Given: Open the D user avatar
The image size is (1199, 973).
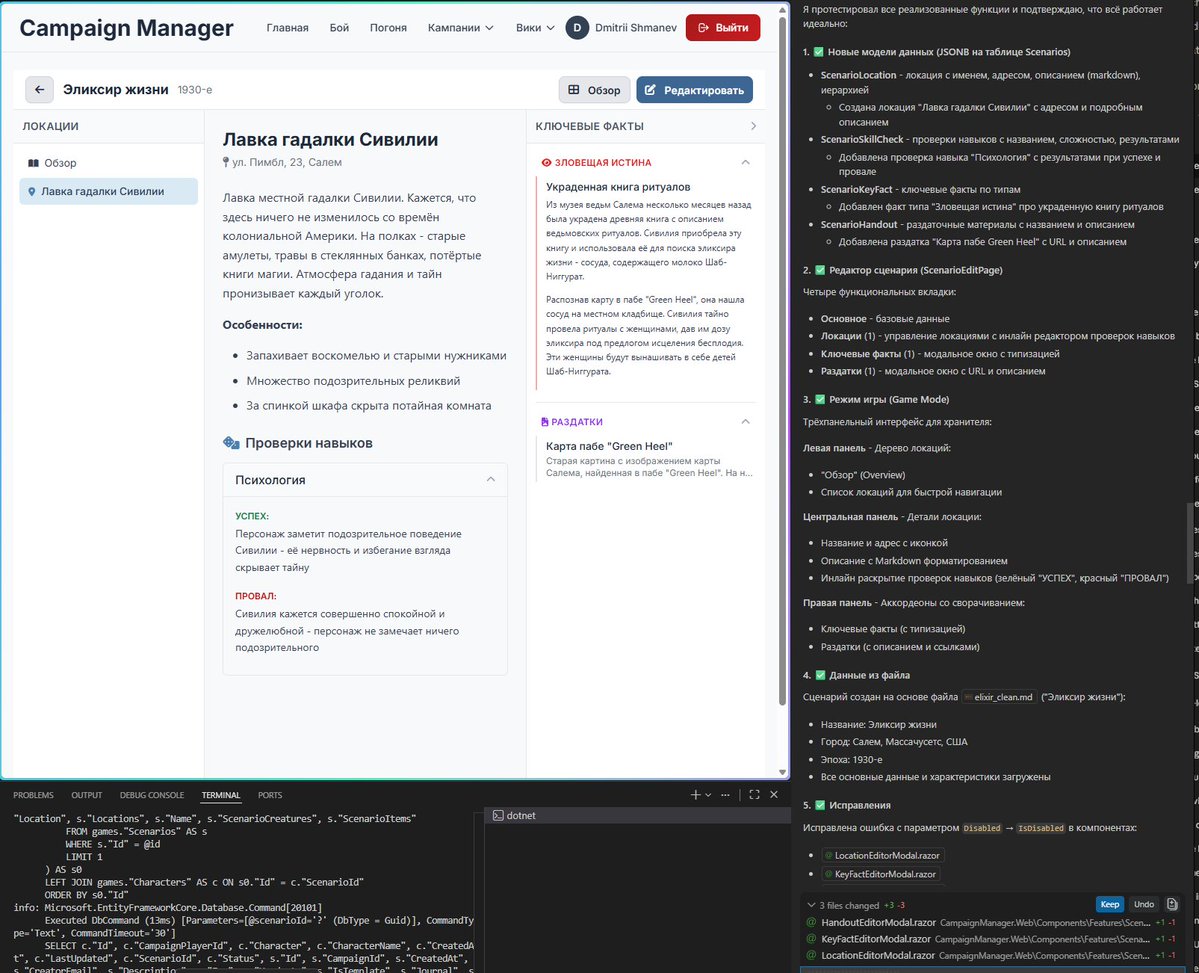Looking at the screenshot, I should [577, 28].
